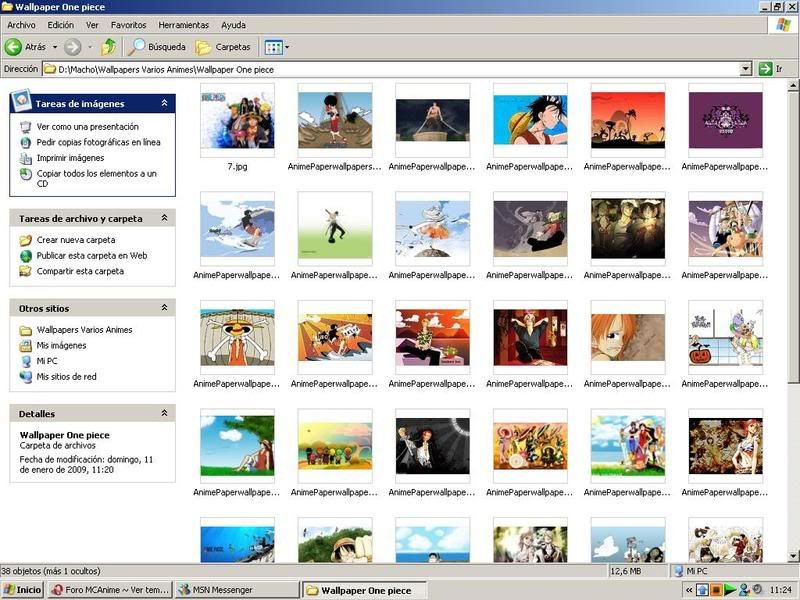Expand the address bar dropdown list
This screenshot has width=800, height=600.
click(745, 69)
